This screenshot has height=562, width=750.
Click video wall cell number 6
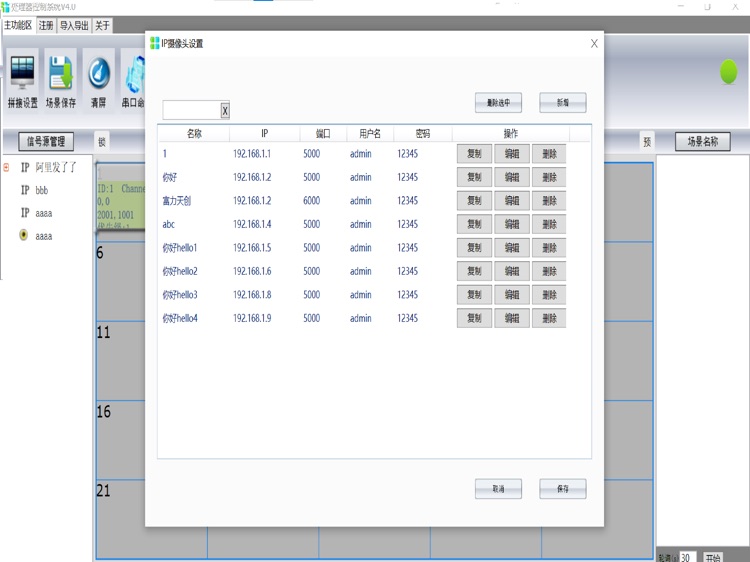click(121, 281)
